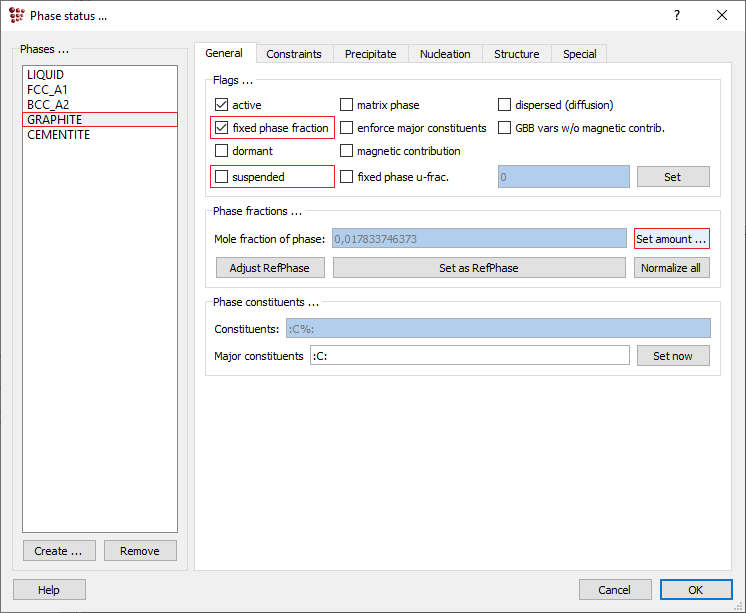Image resolution: width=746 pixels, height=613 pixels.
Task: Click the help question mark icon
Action: point(677,15)
